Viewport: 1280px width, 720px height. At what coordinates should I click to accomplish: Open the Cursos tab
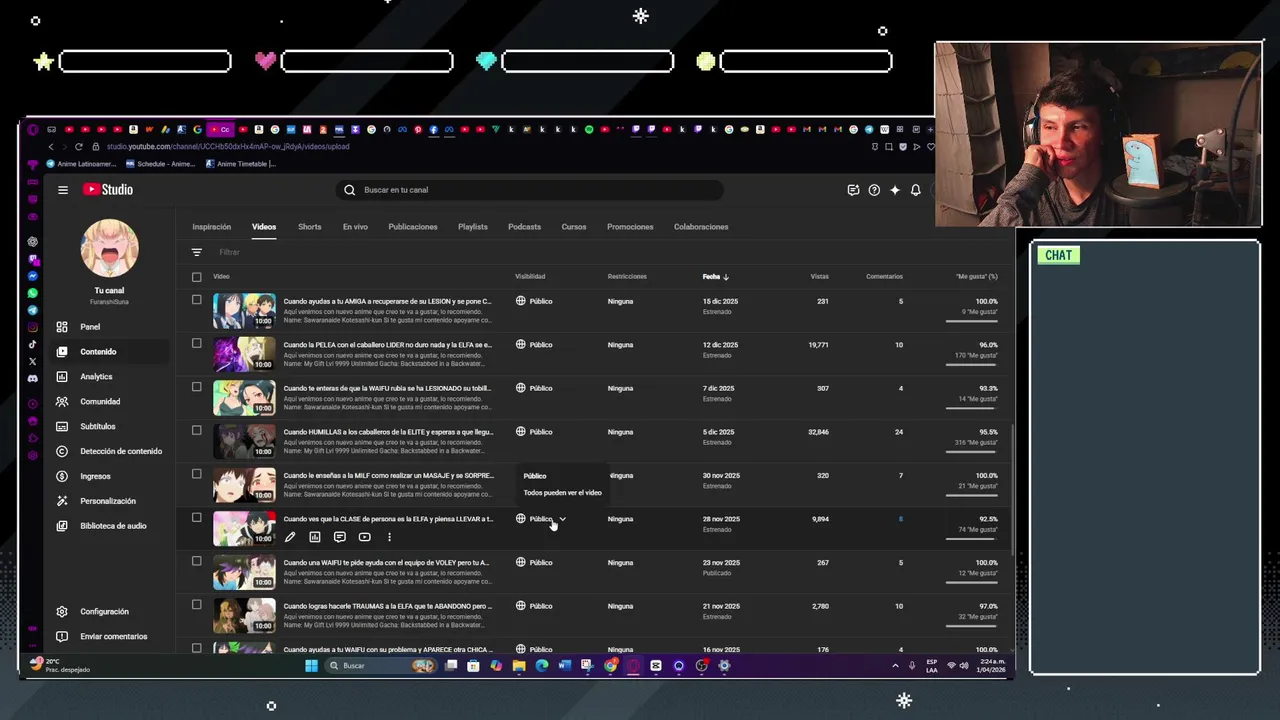574,227
